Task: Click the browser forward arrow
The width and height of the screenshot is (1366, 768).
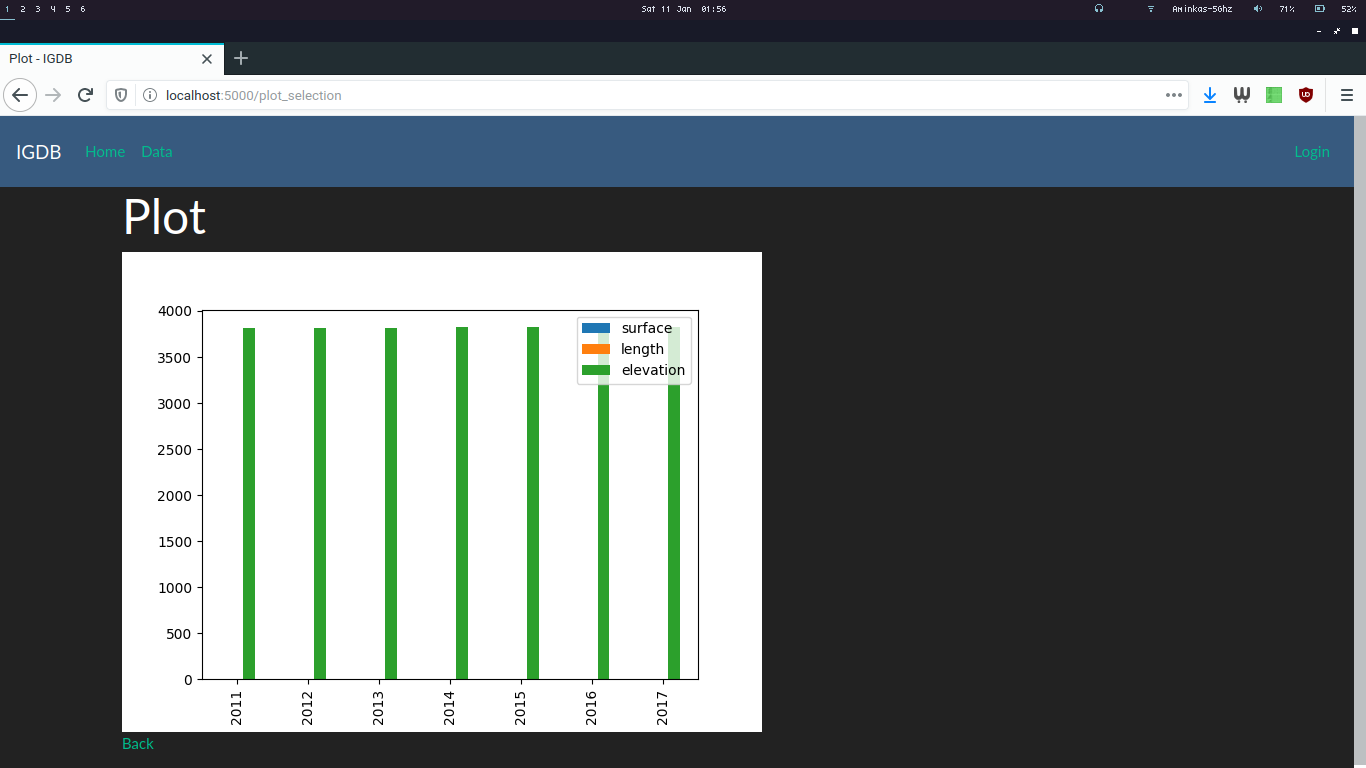Action: pyautogui.click(x=53, y=95)
